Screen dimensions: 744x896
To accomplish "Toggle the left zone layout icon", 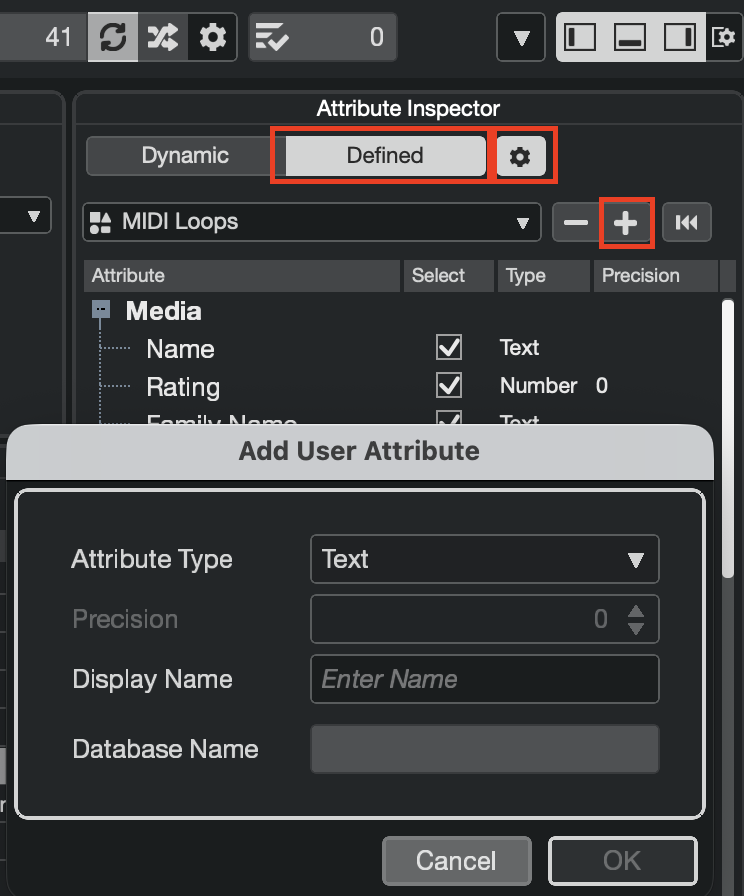I will [581, 37].
